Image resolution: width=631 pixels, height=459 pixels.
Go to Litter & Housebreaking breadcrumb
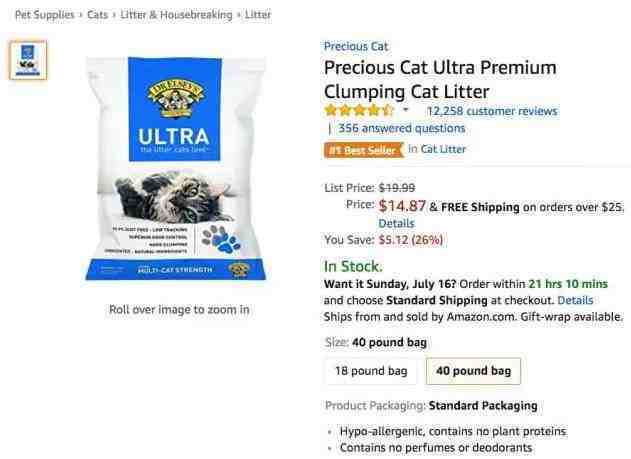click(176, 15)
